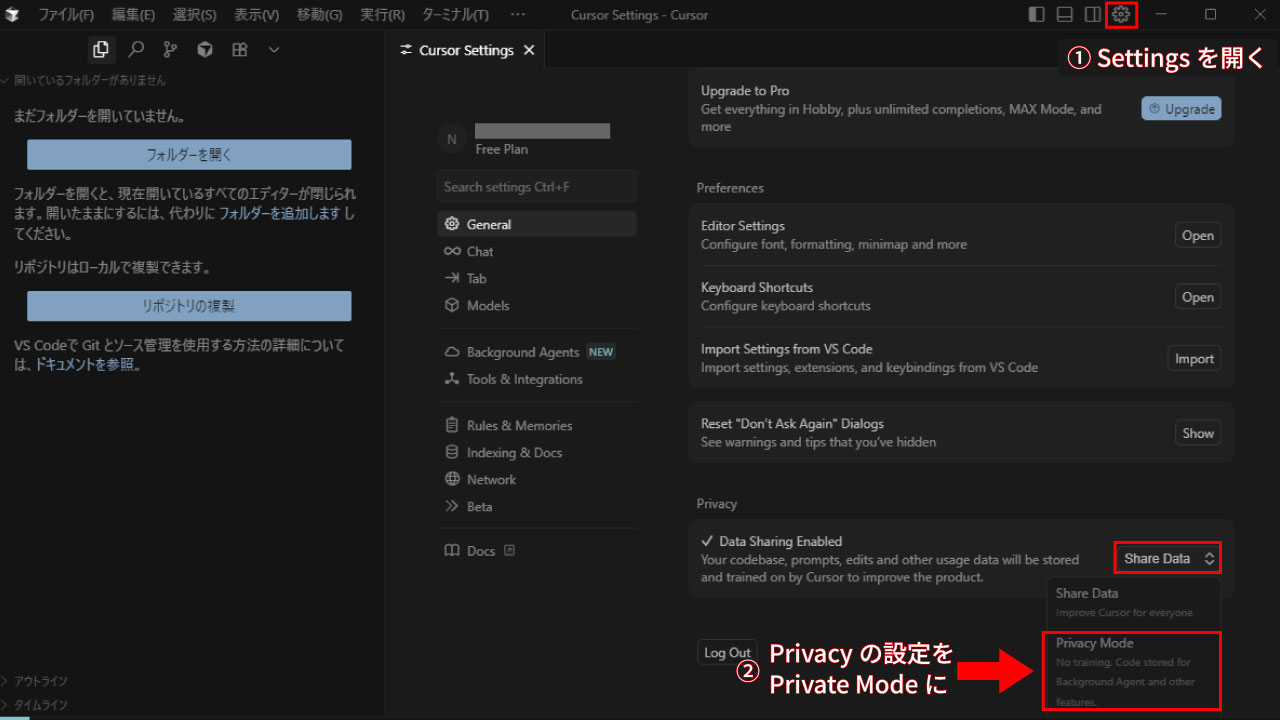
Task: Open the Explorer view icon
Action: click(x=100, y=49)
